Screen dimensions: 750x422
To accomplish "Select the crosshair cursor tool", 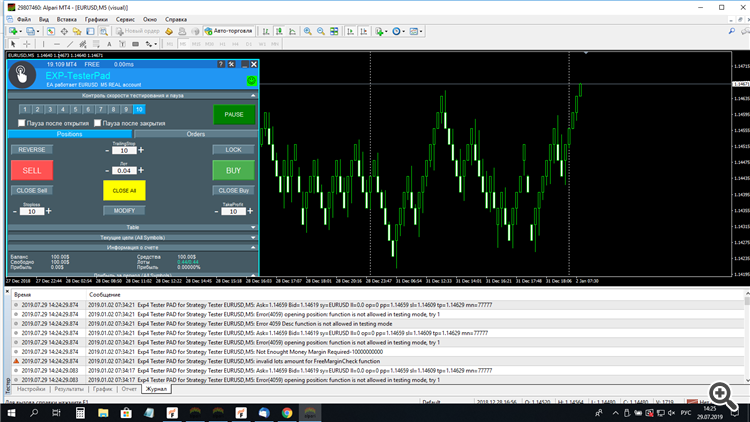I will coord(27,44).
